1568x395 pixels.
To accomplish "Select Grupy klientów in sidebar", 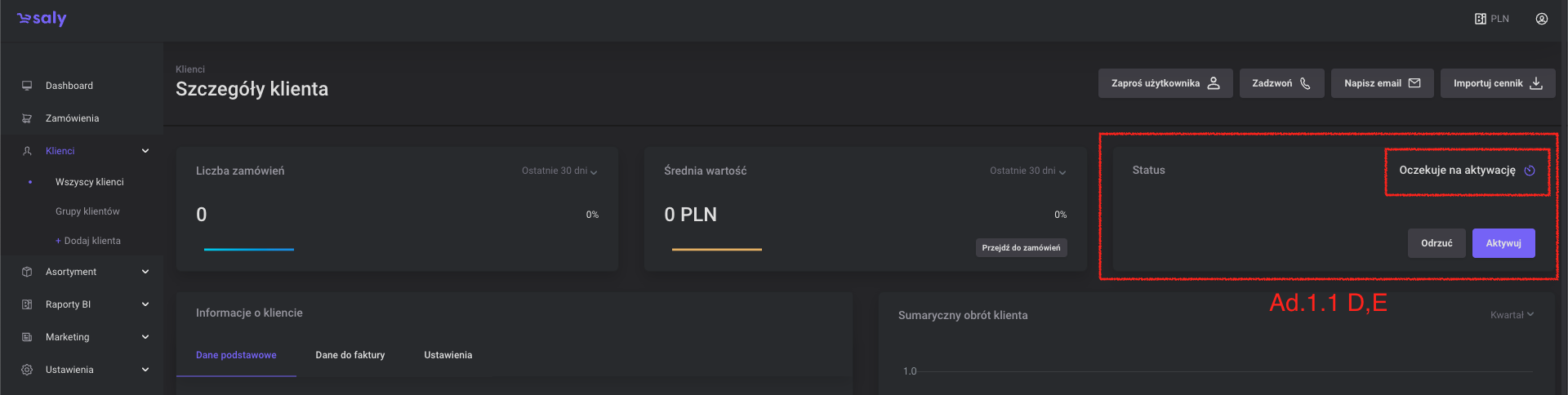I will pyautogui.click(x=87, y=211).
